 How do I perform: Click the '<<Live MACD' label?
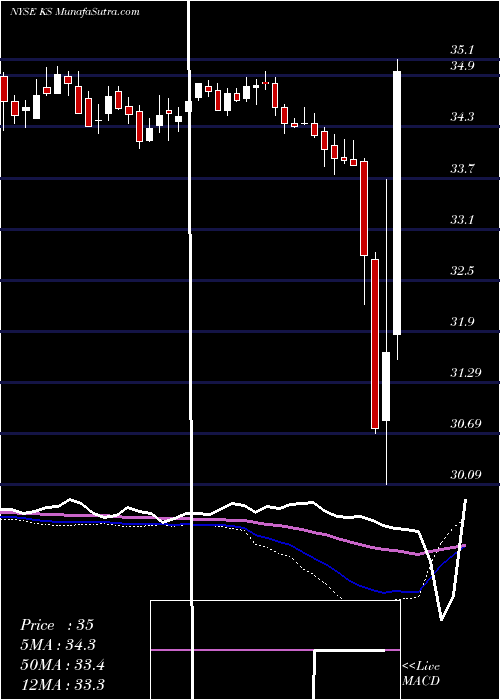tap(421, 673)
